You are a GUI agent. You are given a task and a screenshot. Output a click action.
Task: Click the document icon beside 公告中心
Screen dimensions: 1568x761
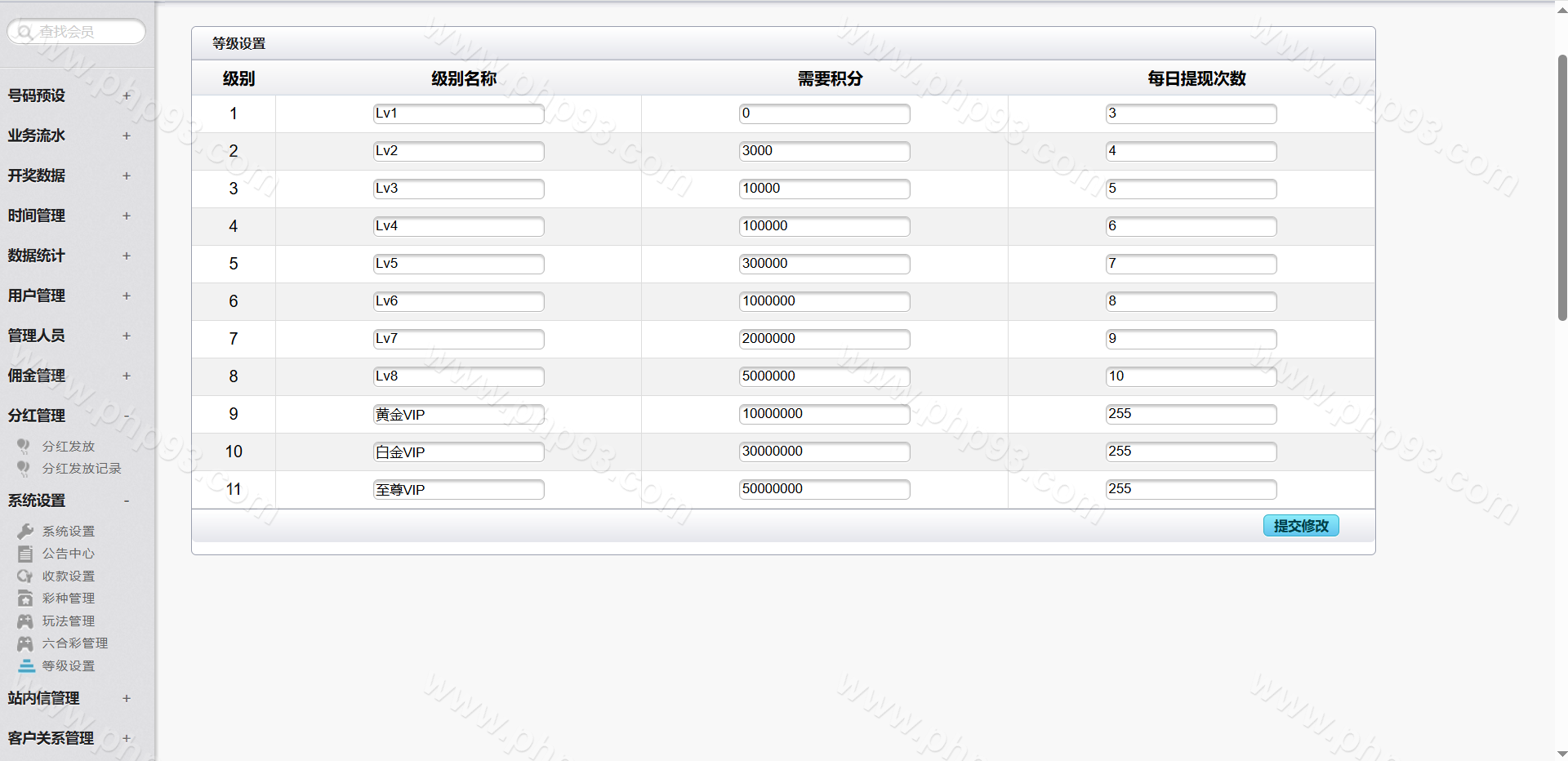pyautogui.click(x=25, y=554)
